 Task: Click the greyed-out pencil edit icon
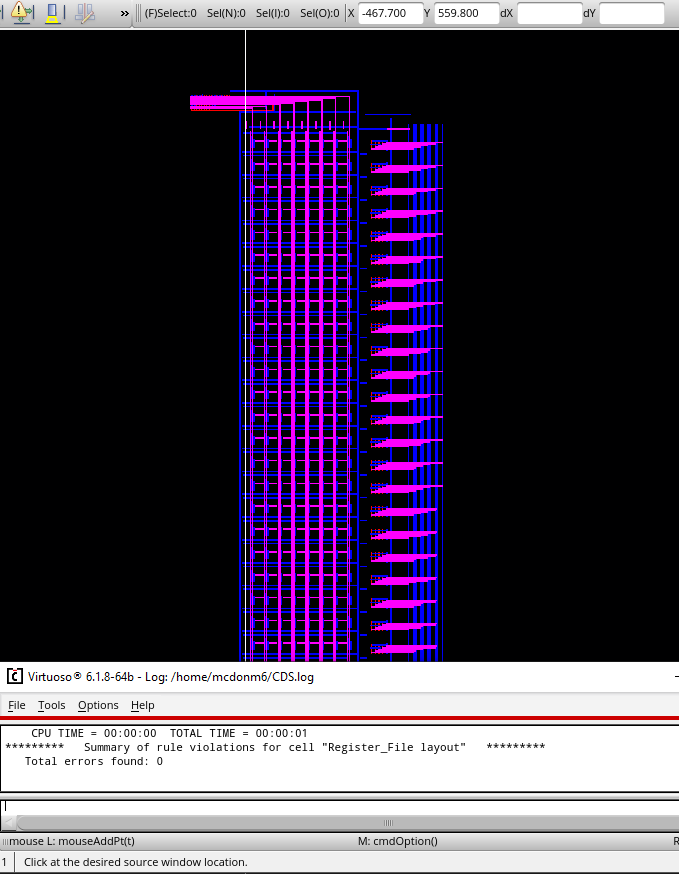pyautogui.click(x=85, y=13)
